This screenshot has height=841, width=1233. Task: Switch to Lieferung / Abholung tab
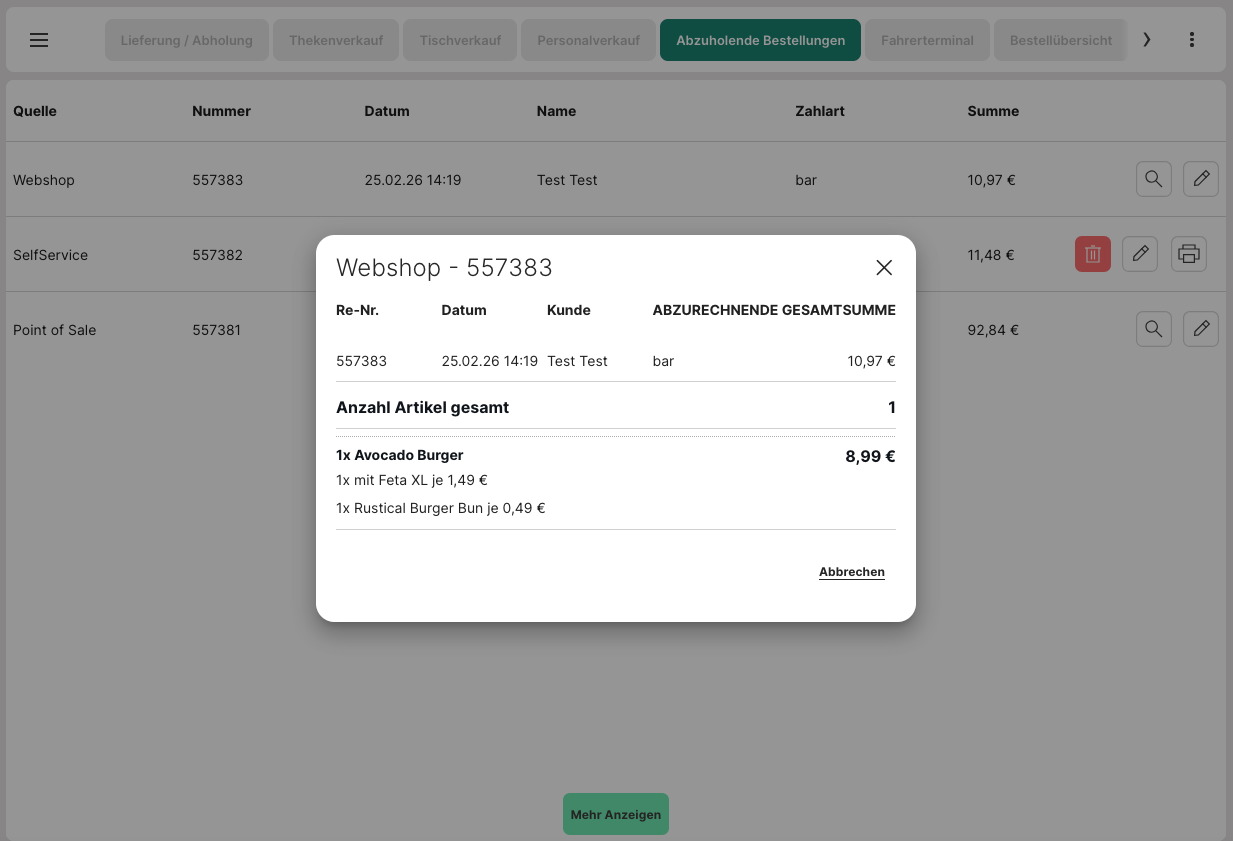187,41
